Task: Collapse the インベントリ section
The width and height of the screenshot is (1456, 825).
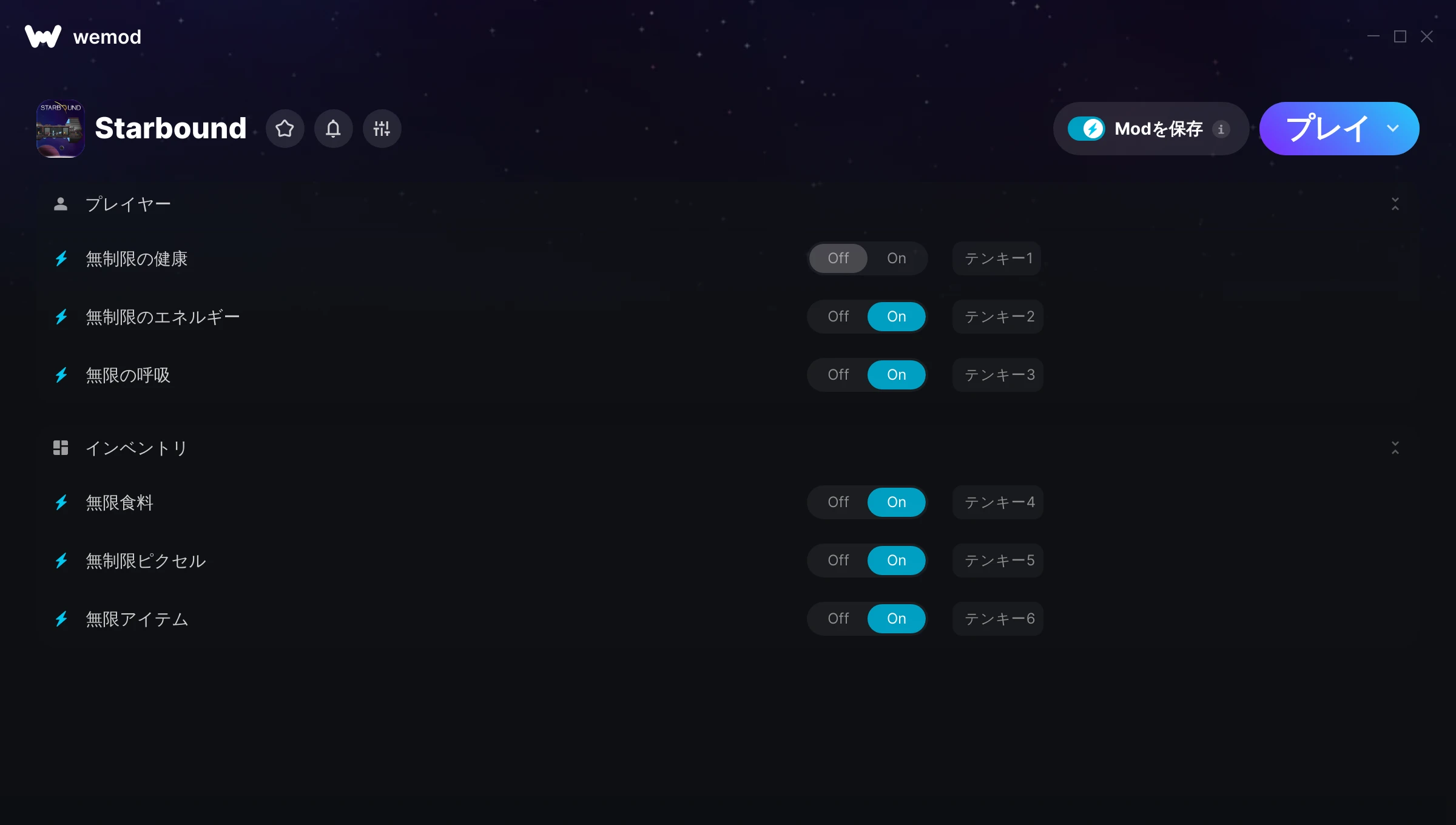Action: (x=1395, y=448)
